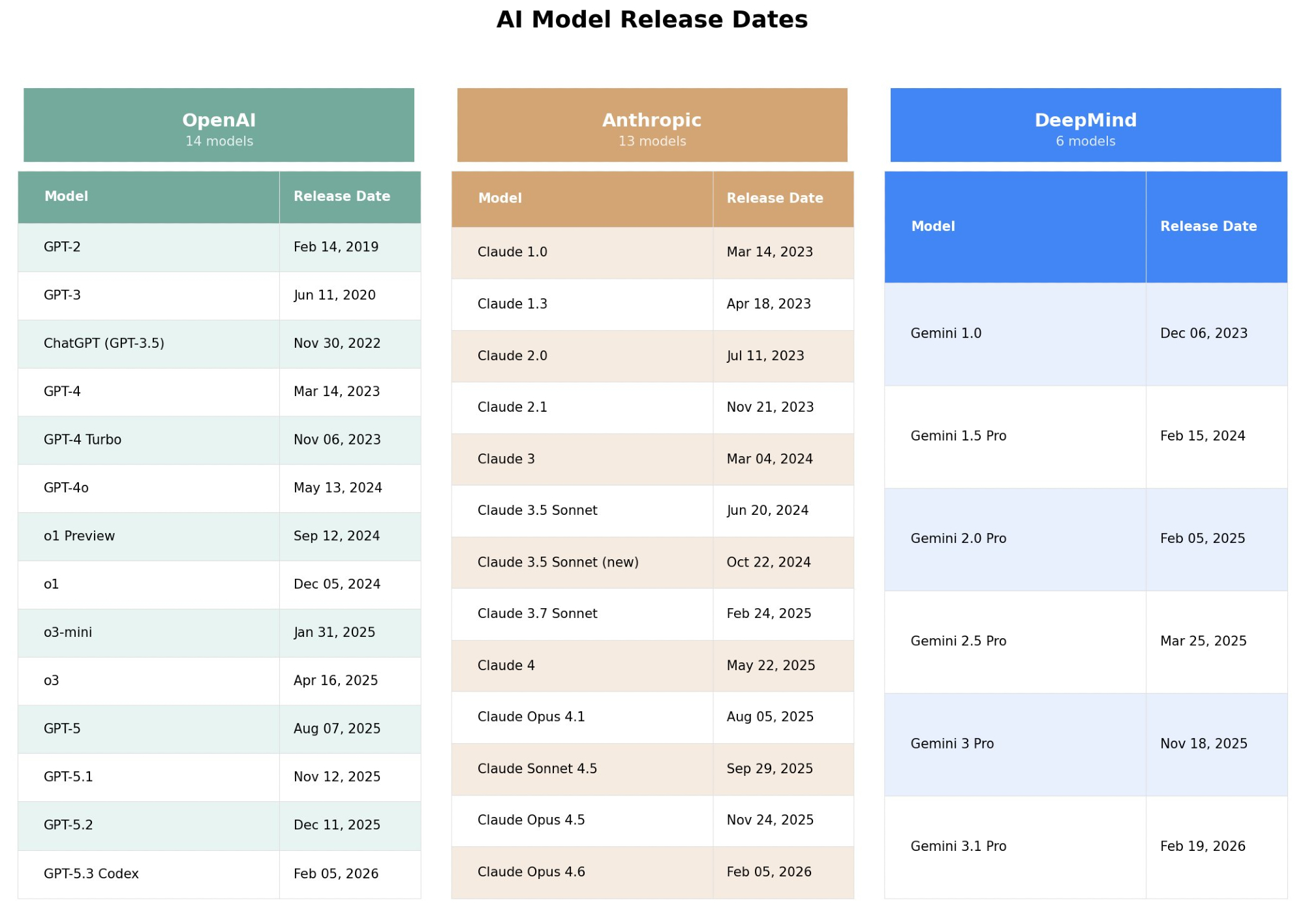Image resolution: width=1305 pixels, height=924 pixels.
Task: Click the OpenAI Release Date column header
Action: 342,196
